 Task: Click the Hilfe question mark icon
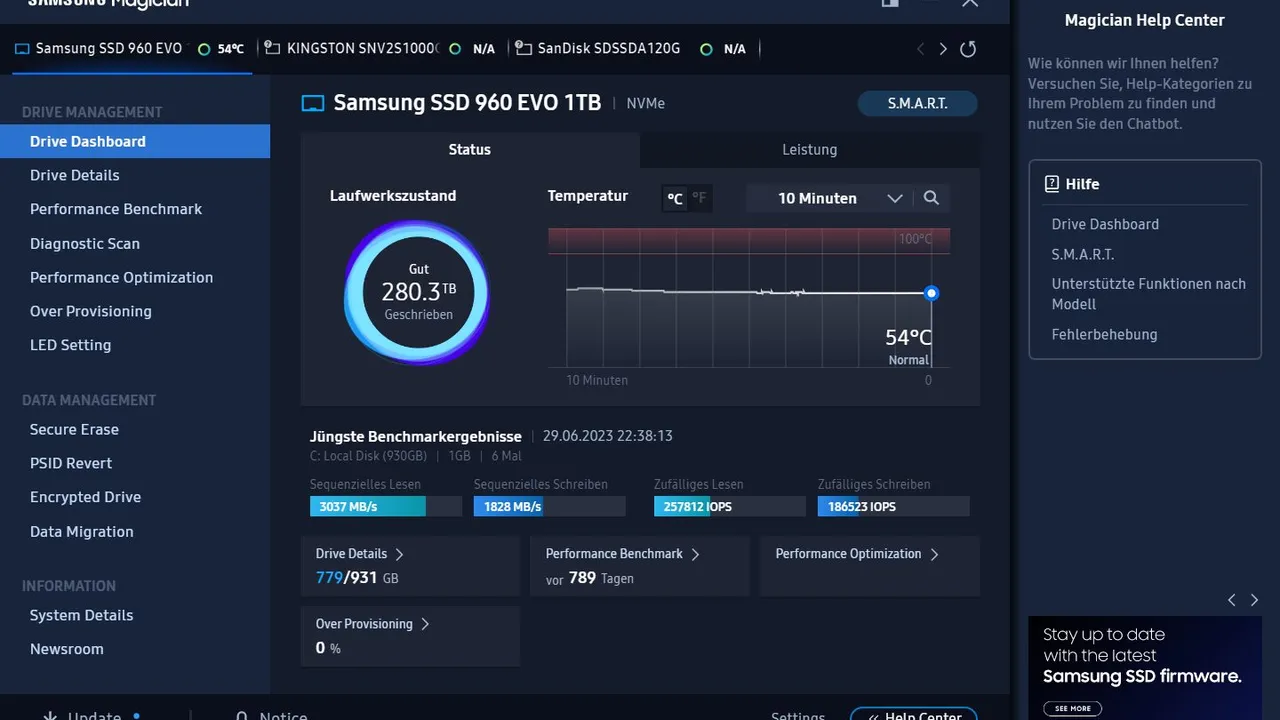(x=1051, y=184)
